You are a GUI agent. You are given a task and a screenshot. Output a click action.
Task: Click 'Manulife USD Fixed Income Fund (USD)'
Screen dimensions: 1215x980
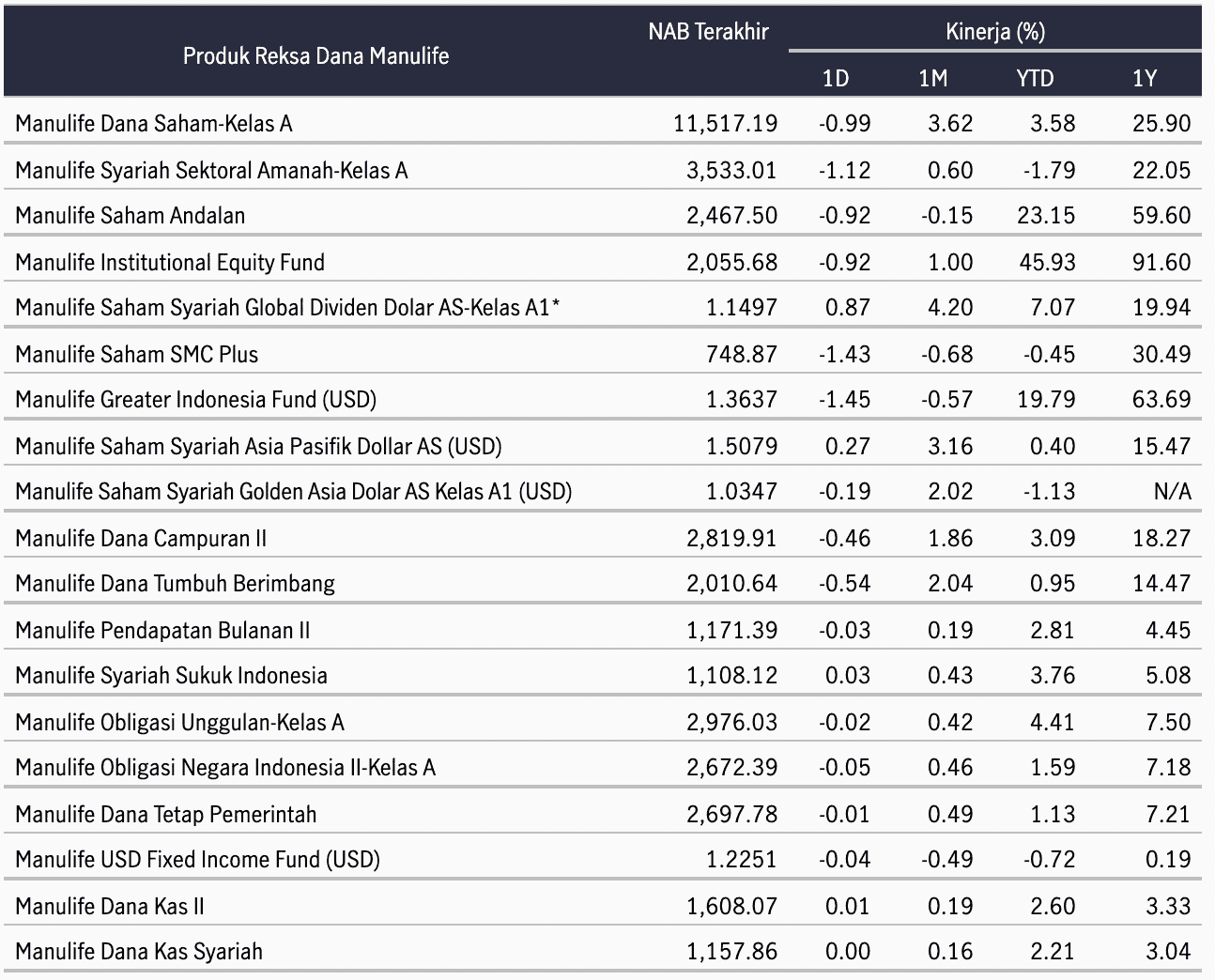pyautogui.click(x=197, y=859)
